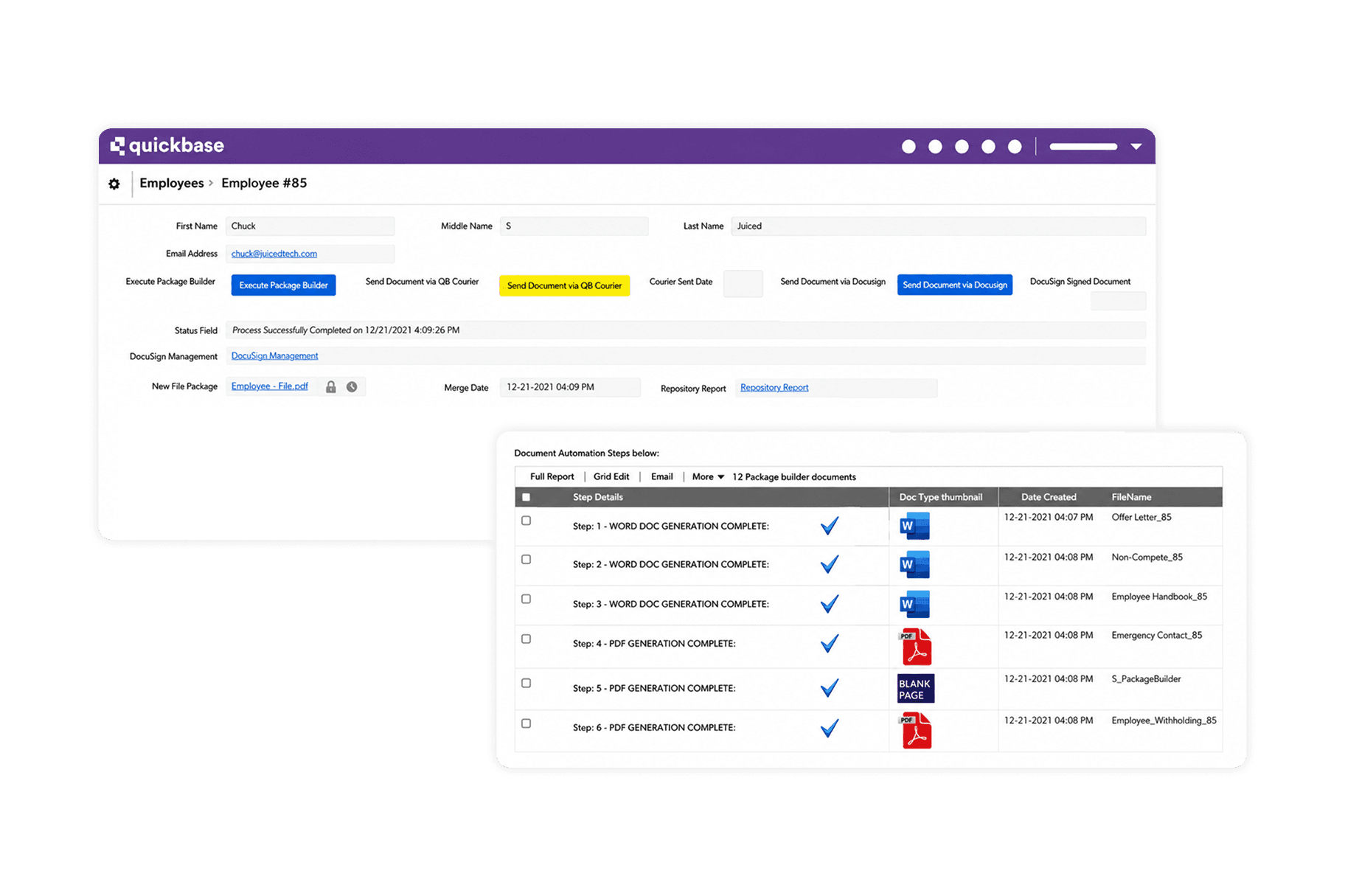Check the box for Step 5 PDF generation row
The width and height of the screenshot is (1345, 896).
click(x=526, y=683)
